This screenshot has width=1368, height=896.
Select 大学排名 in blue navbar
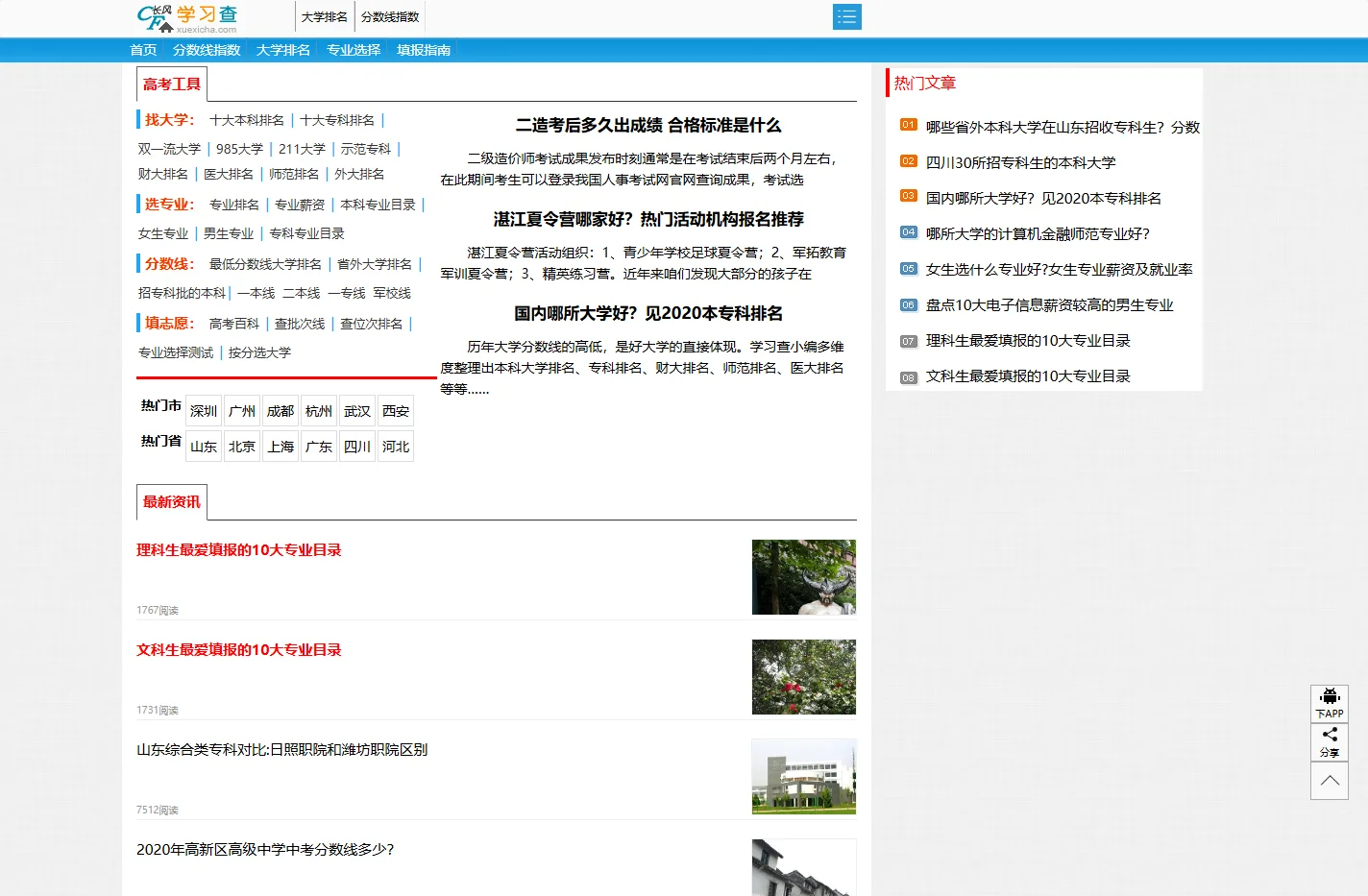click(x=283, y=50)
